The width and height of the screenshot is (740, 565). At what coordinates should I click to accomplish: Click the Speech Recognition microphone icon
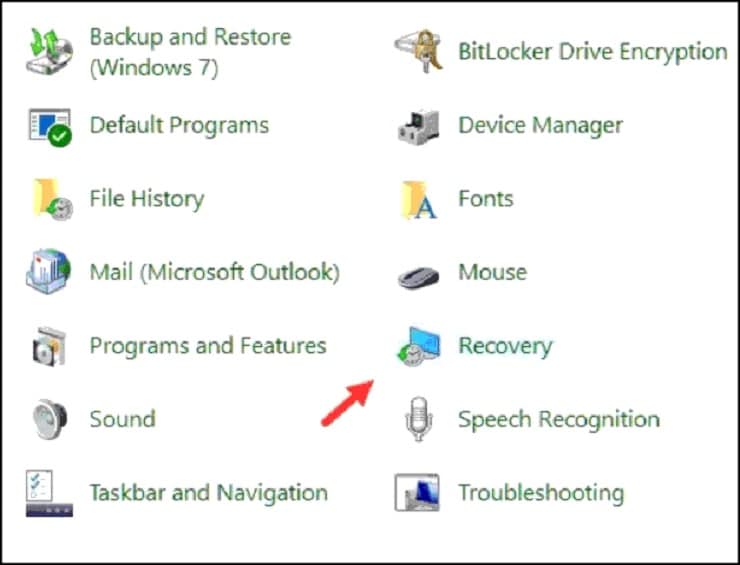[419, 419]
